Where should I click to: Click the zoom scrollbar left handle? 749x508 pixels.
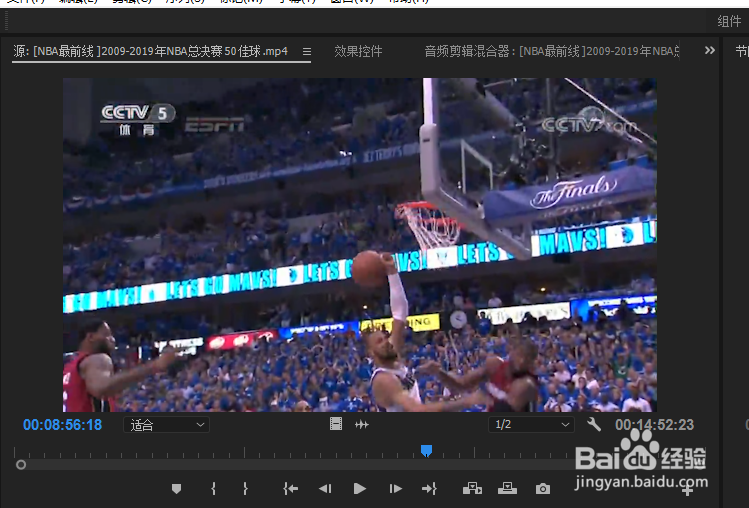21,465
